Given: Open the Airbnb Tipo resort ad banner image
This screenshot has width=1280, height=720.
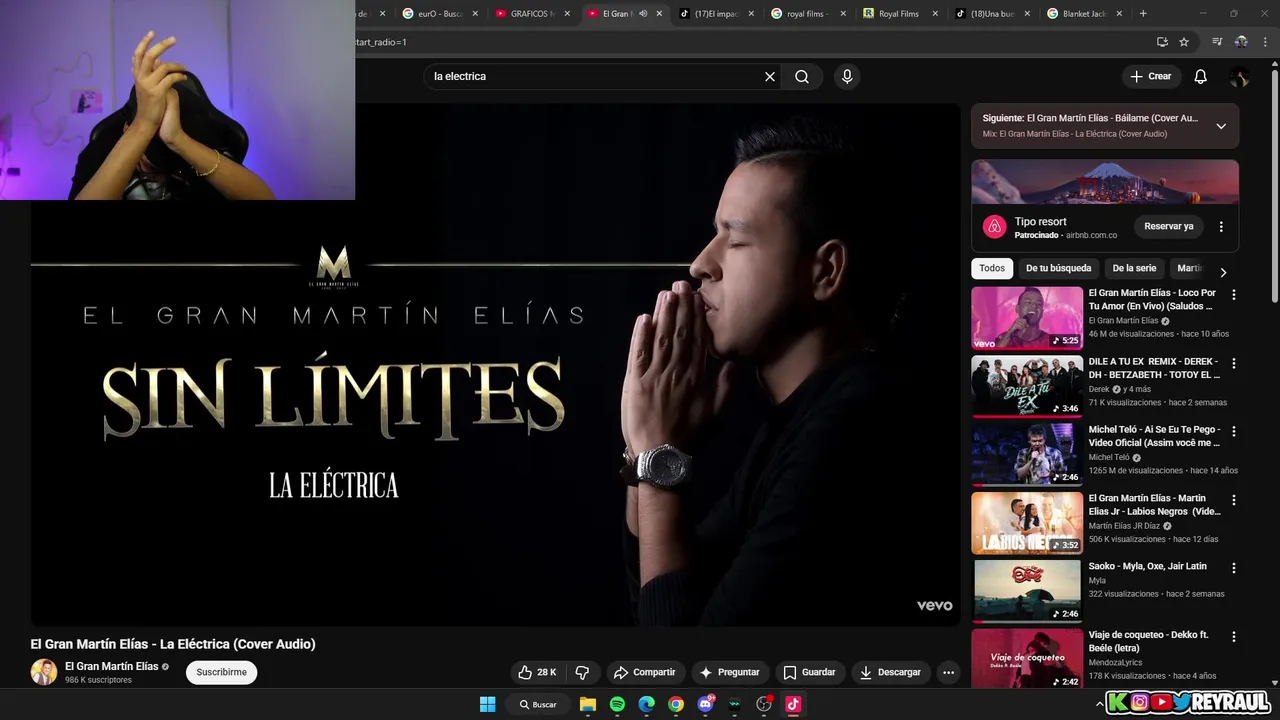Looking at the screenshot, I should click(x=1105, y=182).
